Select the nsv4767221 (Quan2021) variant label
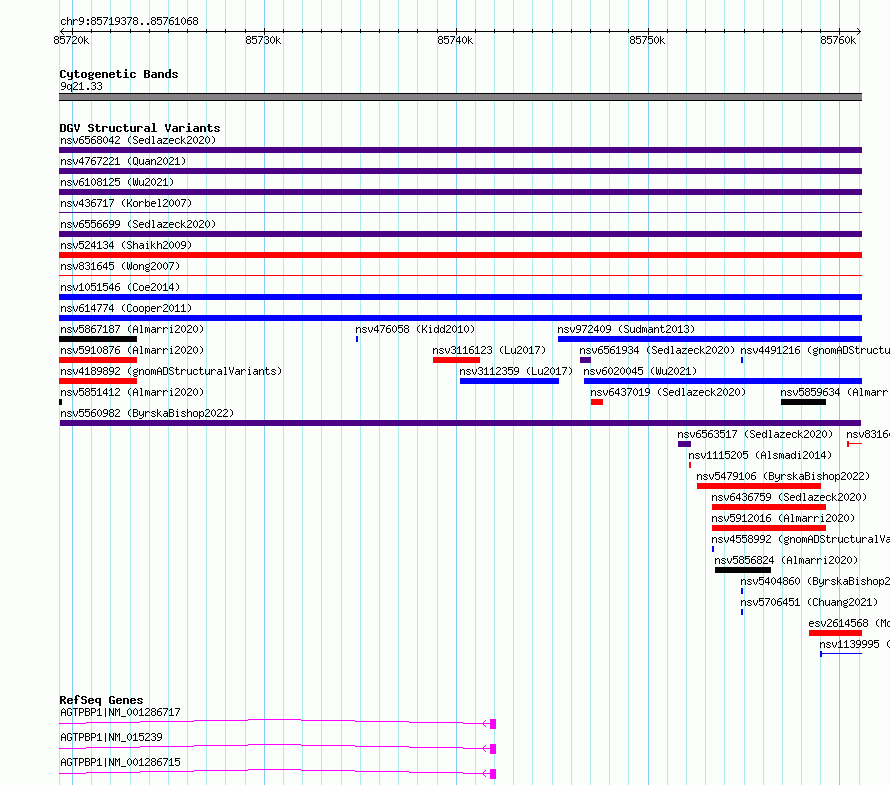890x785 pixels. 123,161
